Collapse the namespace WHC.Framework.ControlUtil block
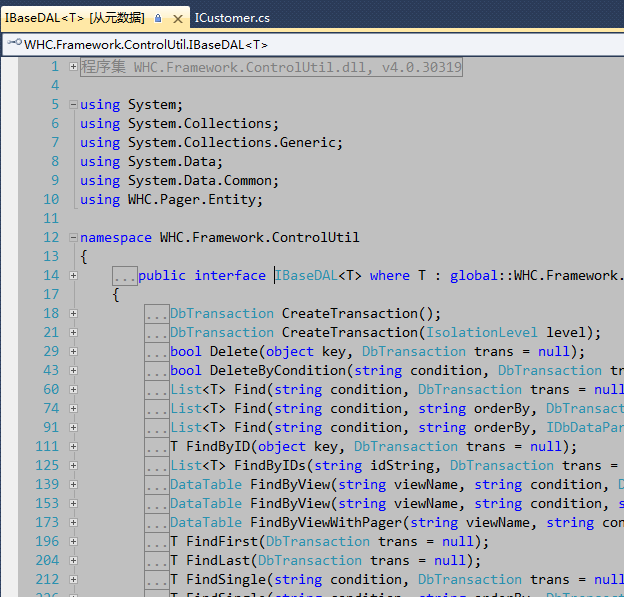 coord(73,238)
